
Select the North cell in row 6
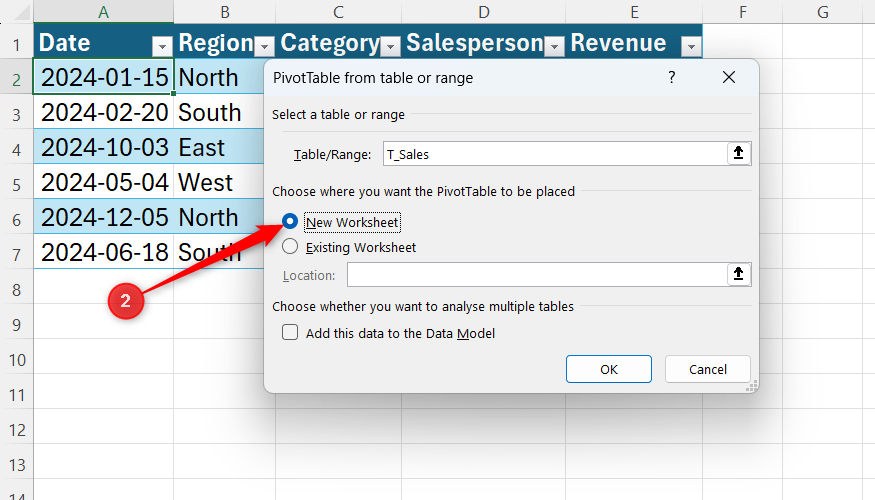tap(219, 217)
